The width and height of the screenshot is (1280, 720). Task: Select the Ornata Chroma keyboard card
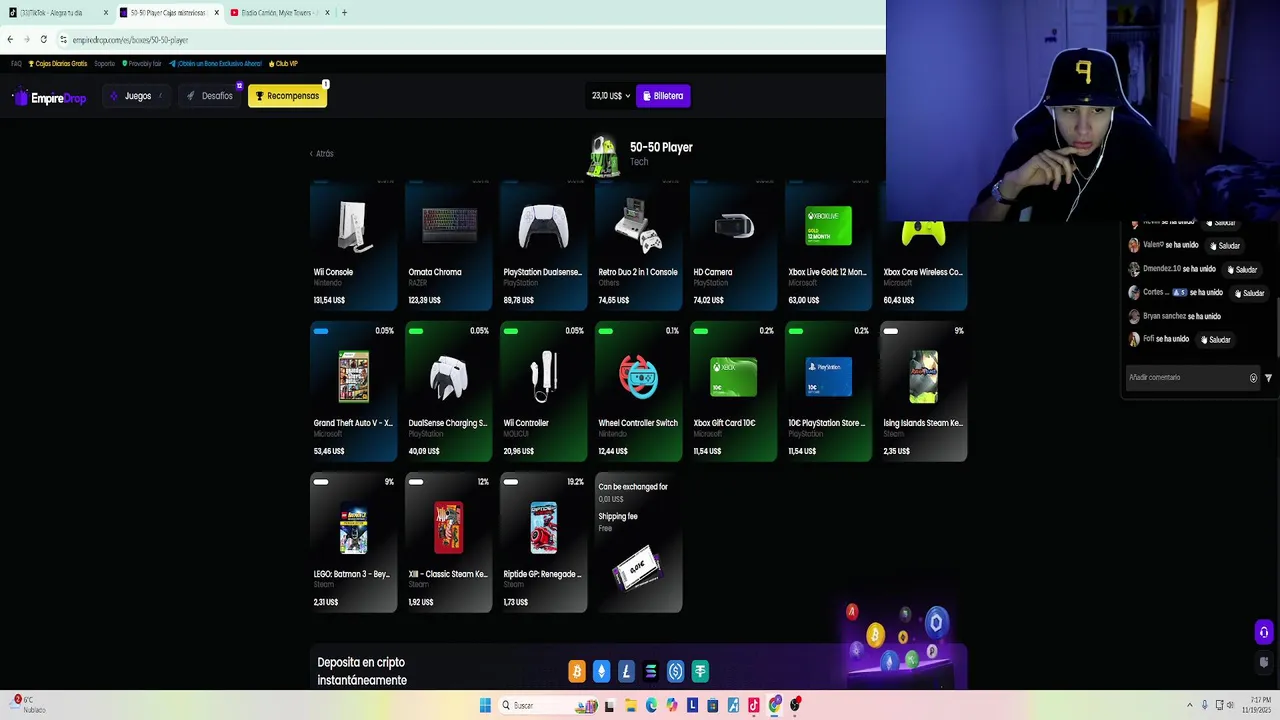click(448, 245)
